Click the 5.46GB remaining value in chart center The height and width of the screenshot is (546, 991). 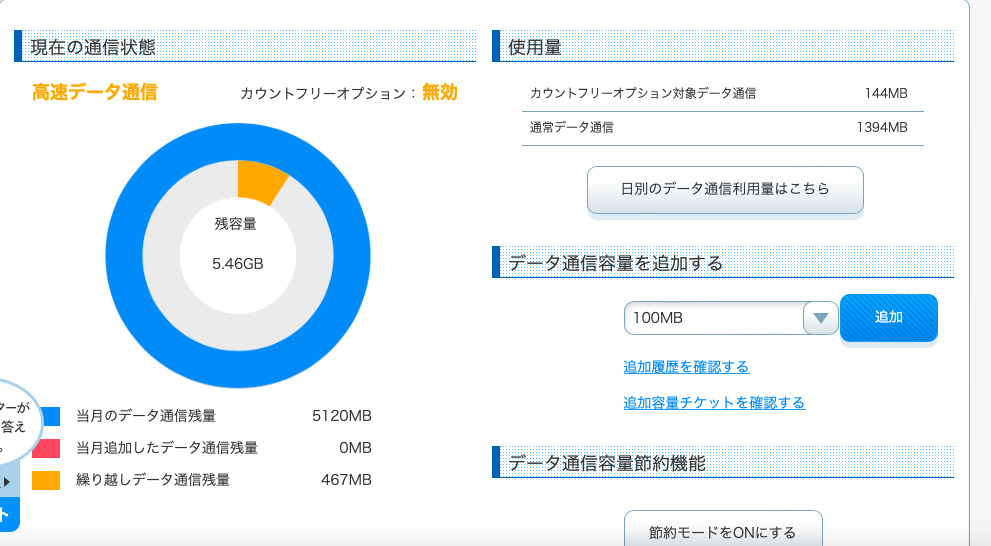point(238,265)
